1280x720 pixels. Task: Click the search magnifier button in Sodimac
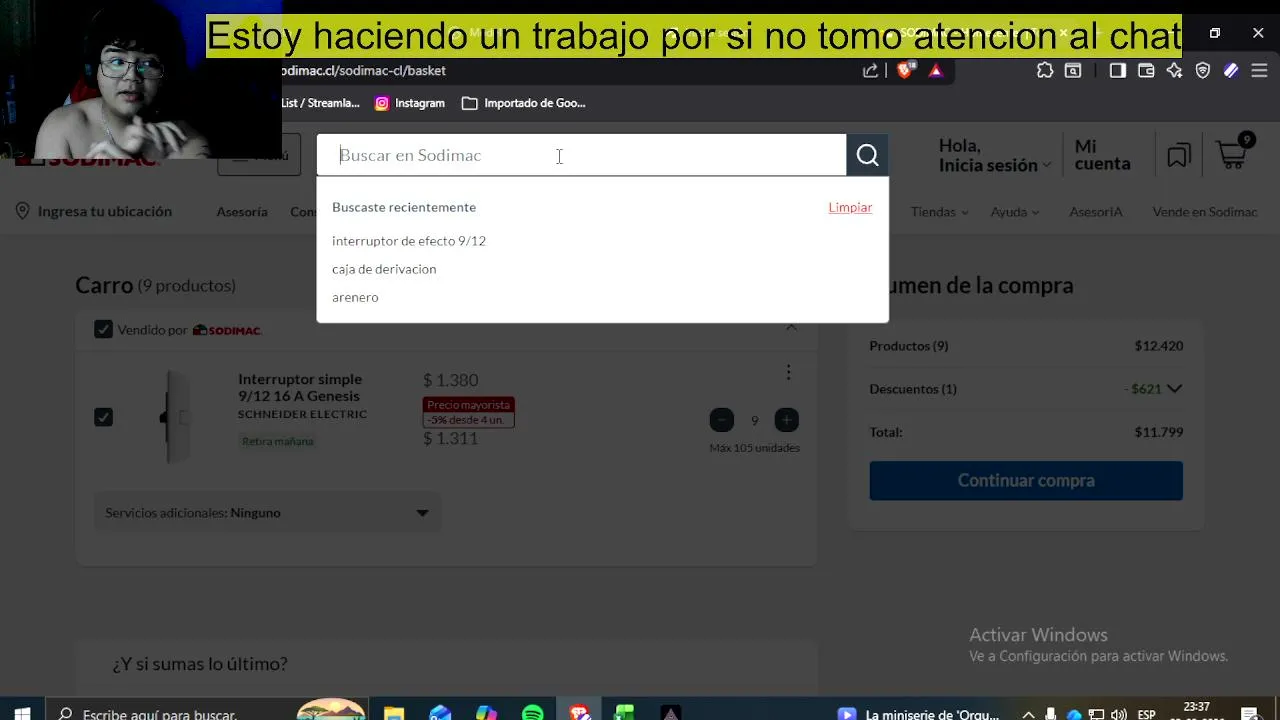(867, 155)
